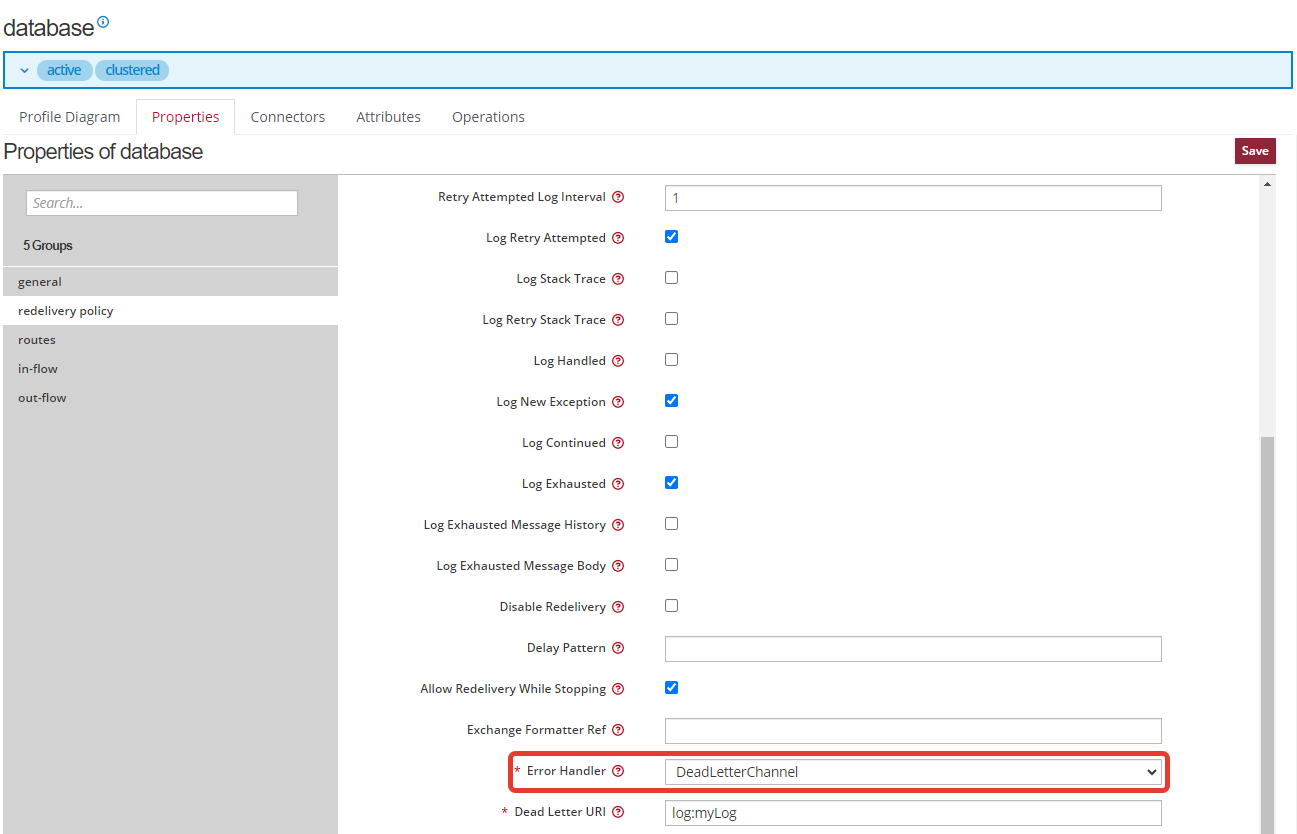The width and height of the screenshot is (1297, 834).
Task: Open the Error Handler dropdown
Action: 912,772
